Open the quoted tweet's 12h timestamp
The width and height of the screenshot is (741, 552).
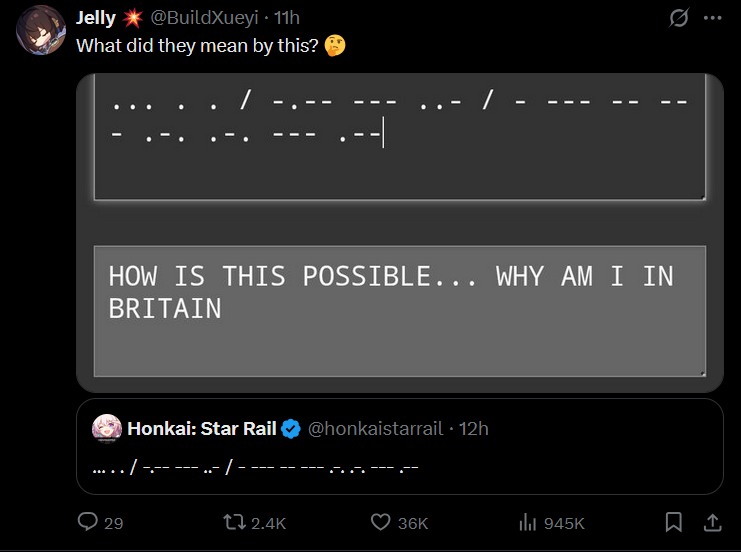pyautogui.click(x=473, y=429)
